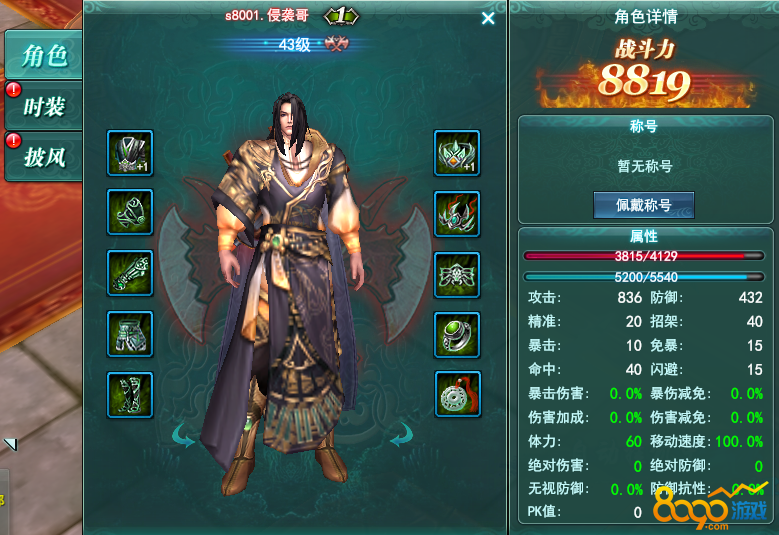Viewport: 779px width, 535px height.
Task: Select the horned mask equipment slot
Action: coord(457,214)
